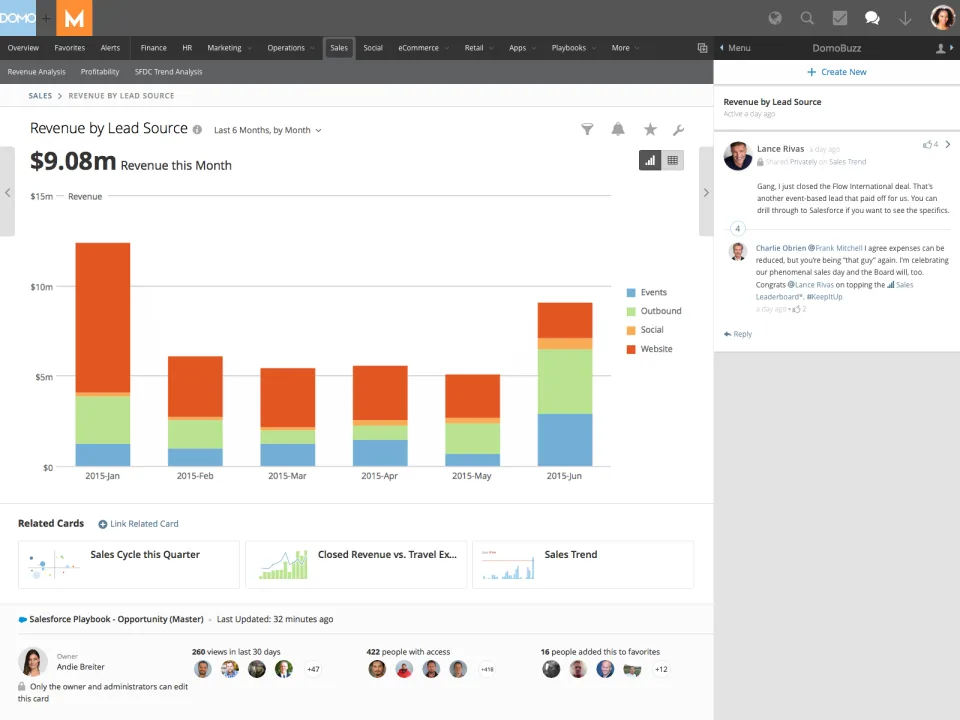Click Create New in DomoBuzz
This screenshot has height=720, width=960.
(x=836, y=72)
